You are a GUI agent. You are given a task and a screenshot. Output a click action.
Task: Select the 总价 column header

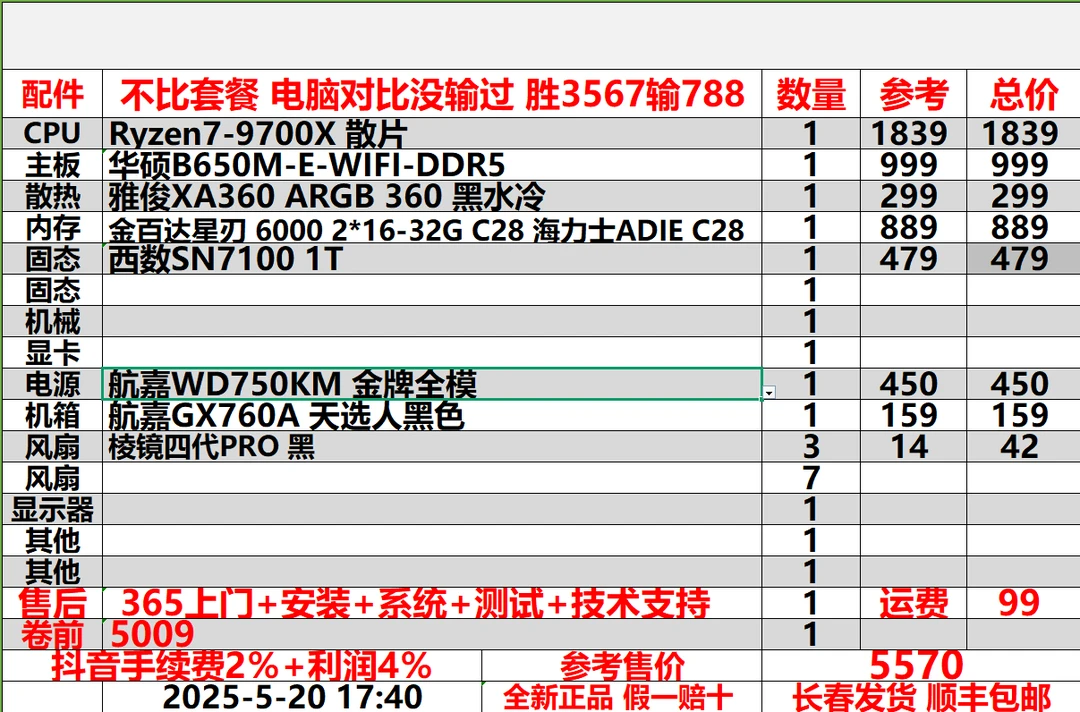1019,94
